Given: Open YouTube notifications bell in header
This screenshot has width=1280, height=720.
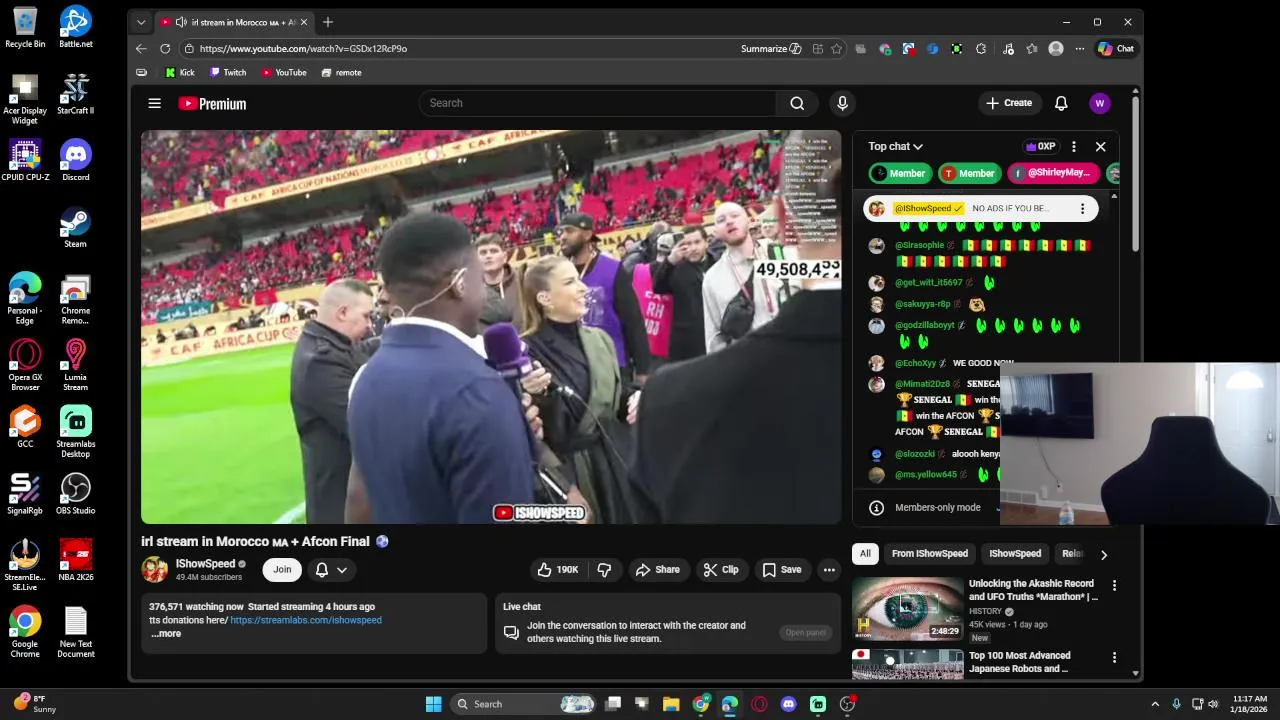Looking at the screenshot, I should click(1061, 103).
